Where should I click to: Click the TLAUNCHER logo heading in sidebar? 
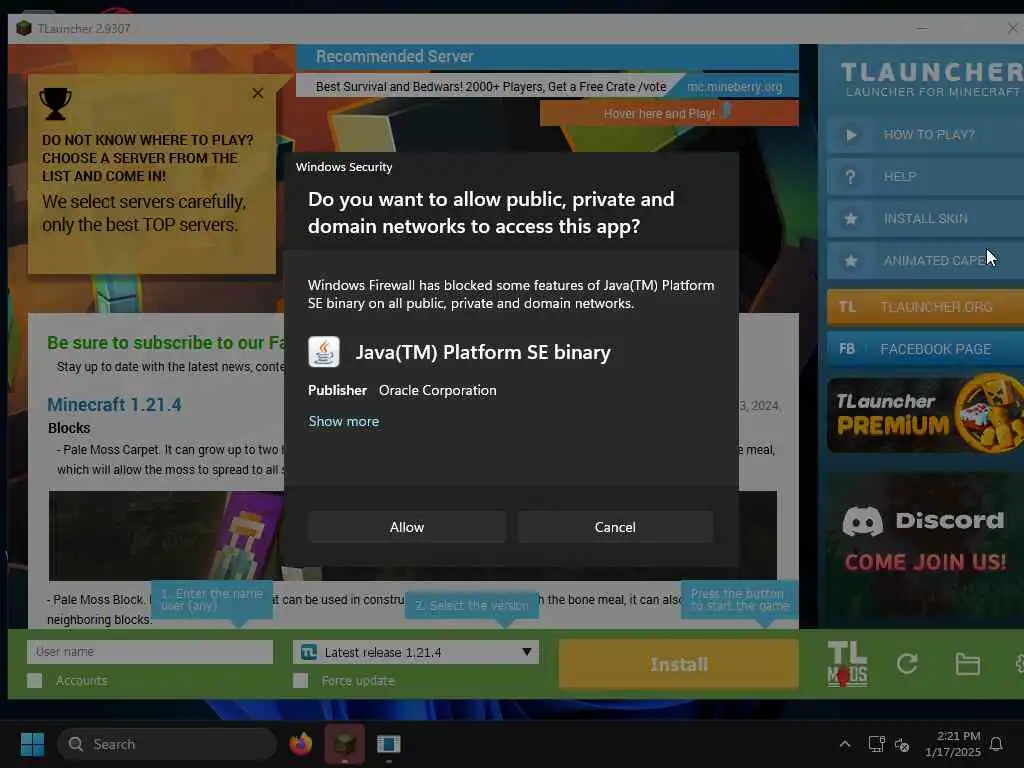[932, 72]
